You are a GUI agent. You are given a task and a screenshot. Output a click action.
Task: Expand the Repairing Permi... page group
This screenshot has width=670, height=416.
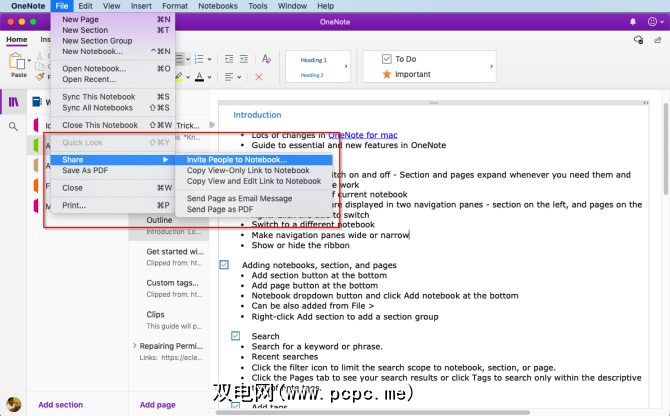136,346
